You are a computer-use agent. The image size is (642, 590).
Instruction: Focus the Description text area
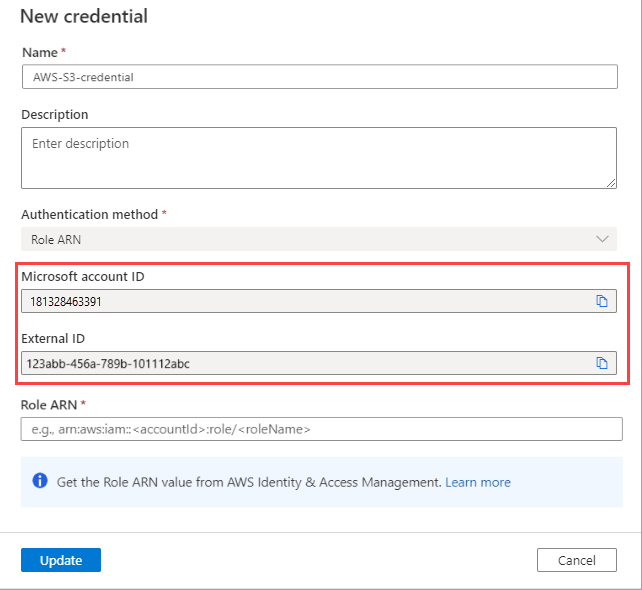[x=318, y=157]
